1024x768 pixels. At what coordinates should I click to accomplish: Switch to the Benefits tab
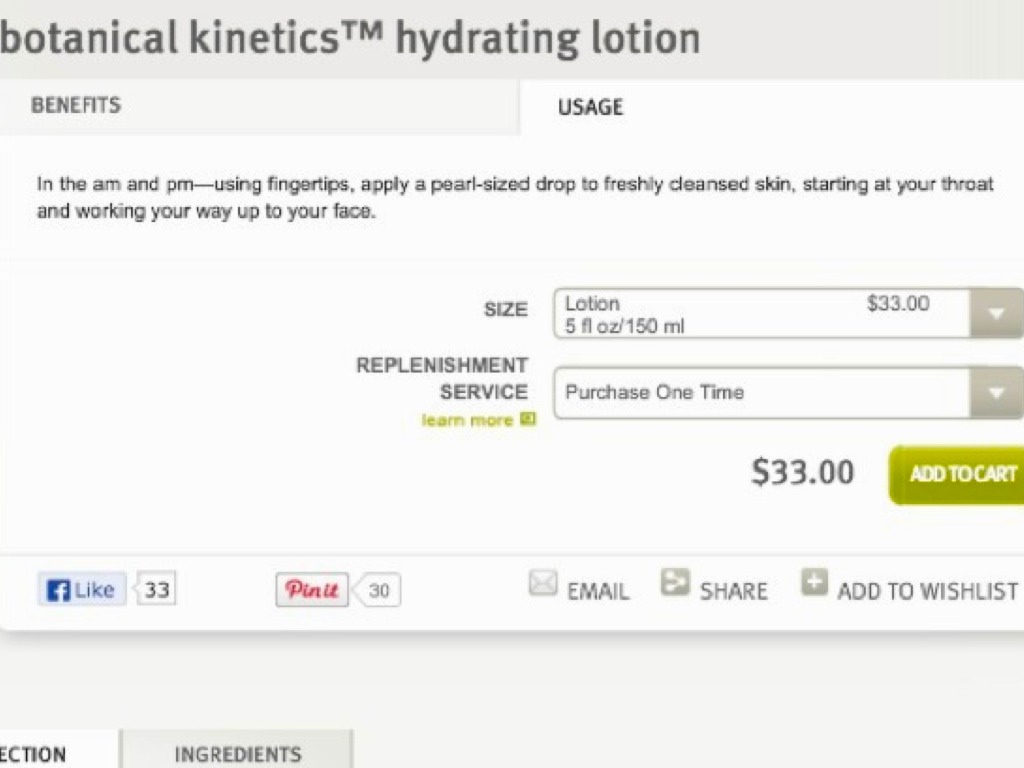click(76, 105)
